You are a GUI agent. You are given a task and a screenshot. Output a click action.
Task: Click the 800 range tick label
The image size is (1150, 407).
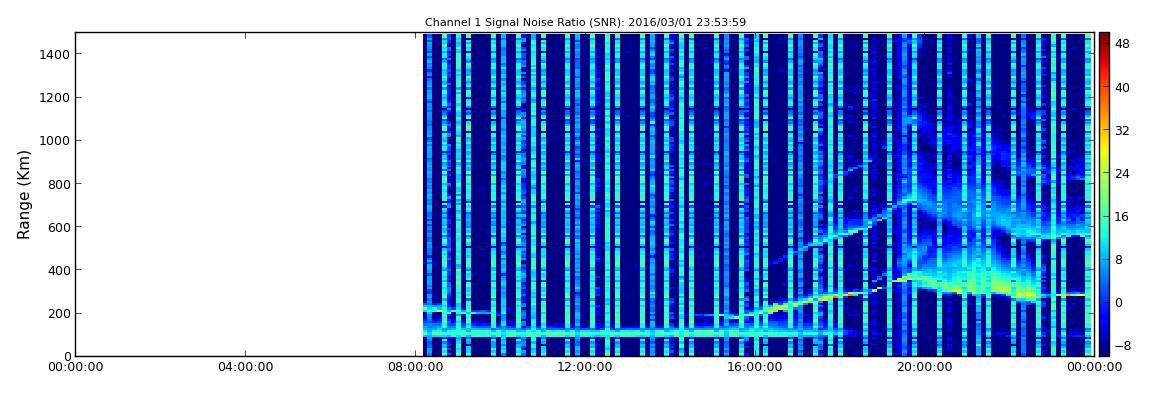58,184
